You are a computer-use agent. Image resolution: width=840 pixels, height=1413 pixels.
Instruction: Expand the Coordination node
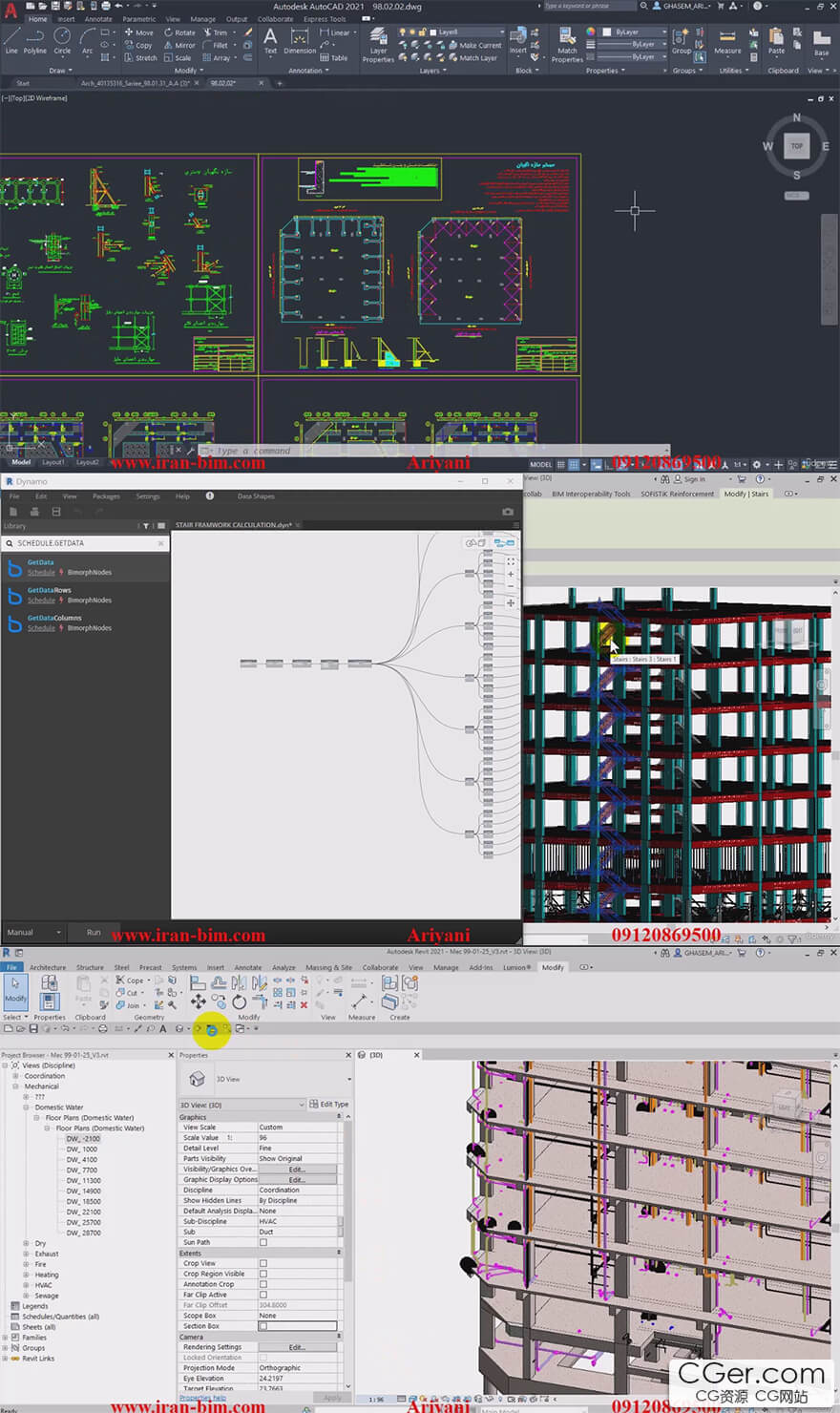[x=16, y=1076]
